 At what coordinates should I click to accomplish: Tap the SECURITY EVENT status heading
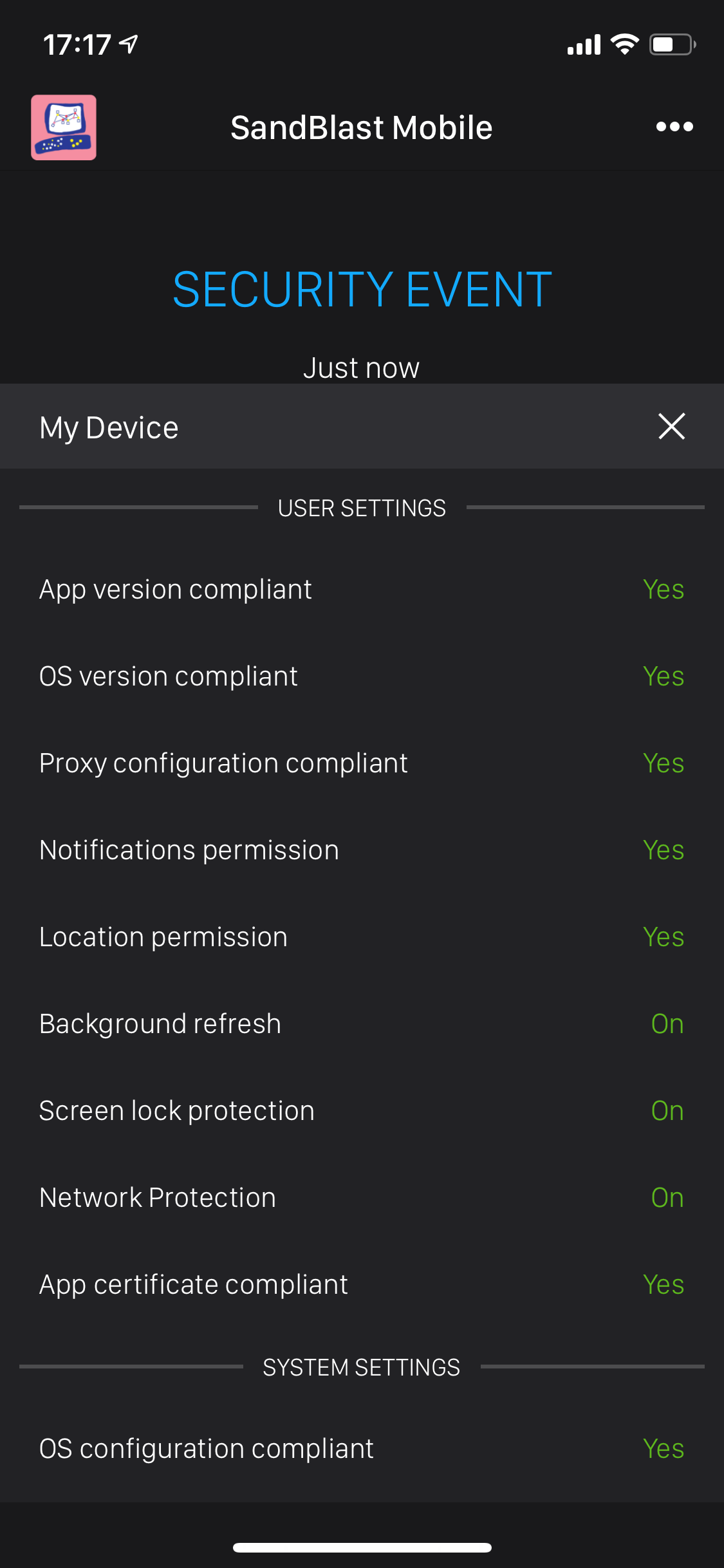pyautogui.click(x=362, y=290)
